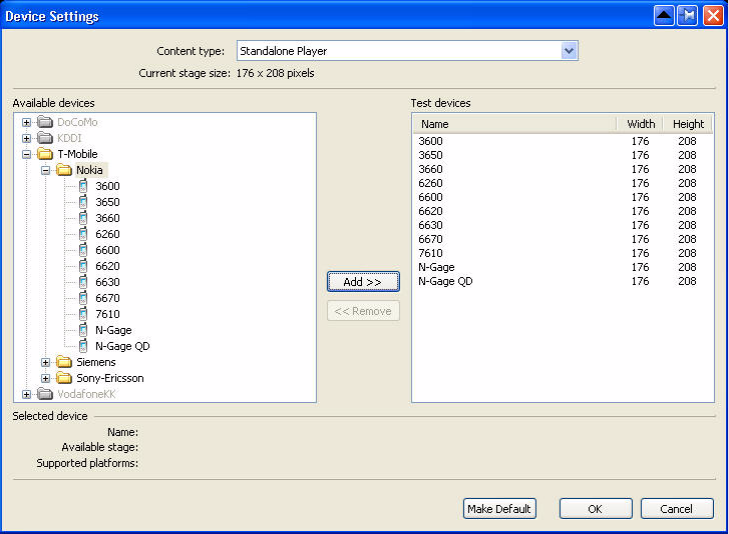Click the Make Default button

click(500, 509)
